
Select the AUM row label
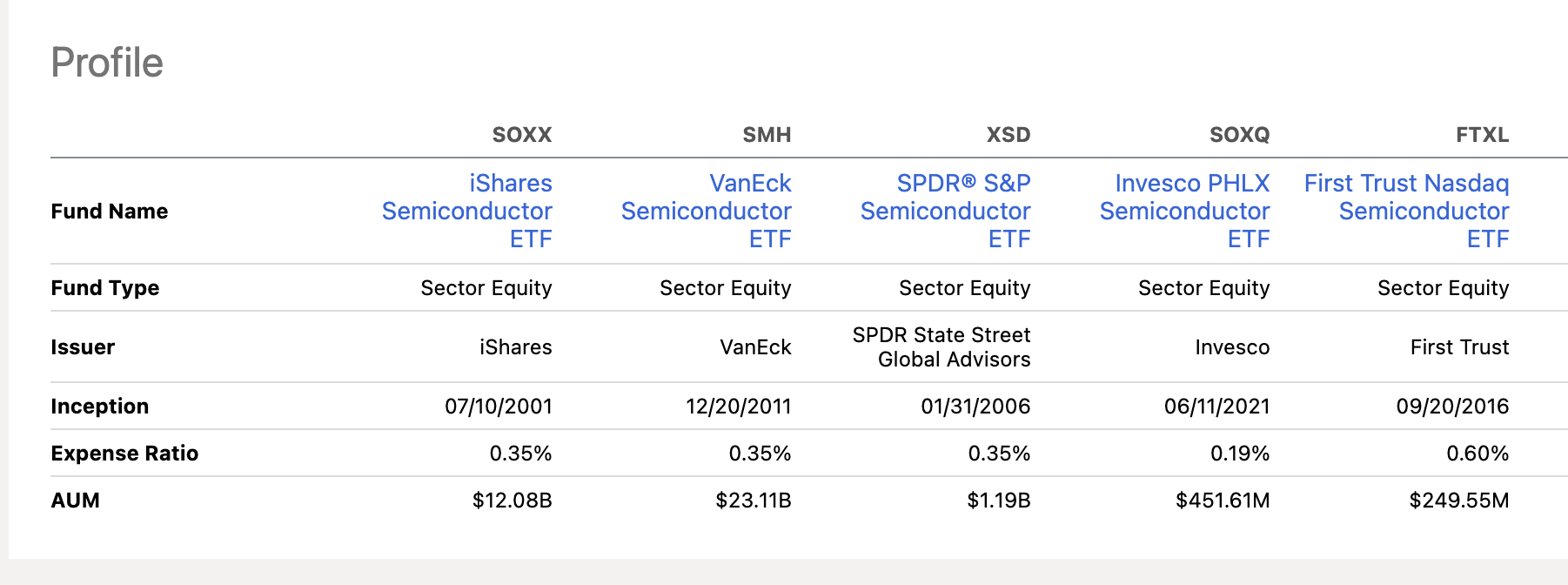76,501
